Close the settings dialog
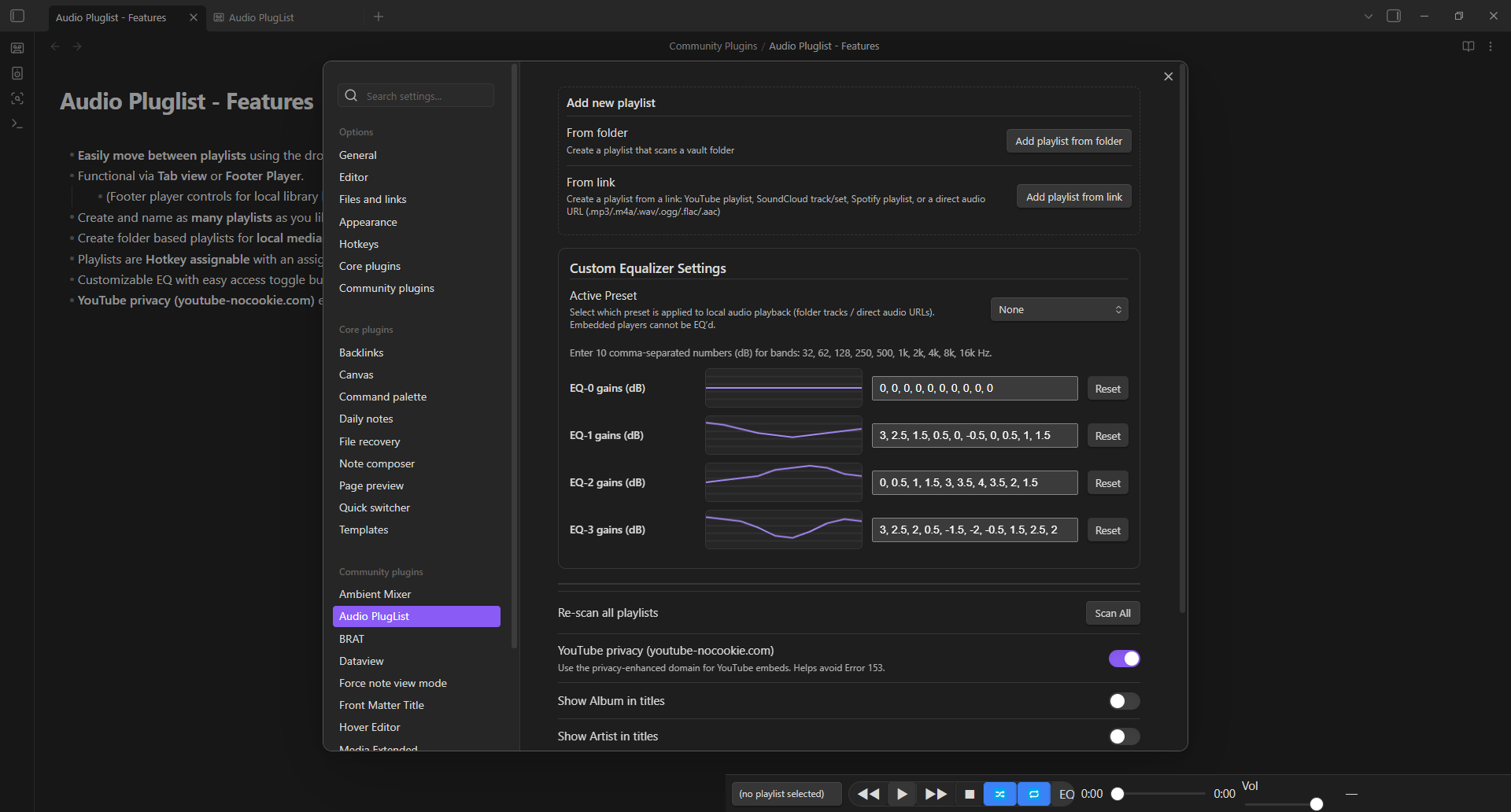 (x=1168, y=76)
